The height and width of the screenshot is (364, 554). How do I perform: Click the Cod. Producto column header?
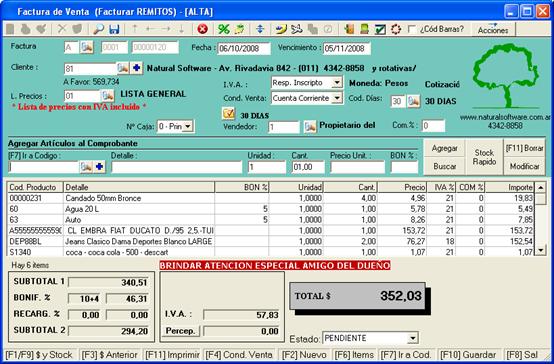pyautogui.click(x=35, y=187)
